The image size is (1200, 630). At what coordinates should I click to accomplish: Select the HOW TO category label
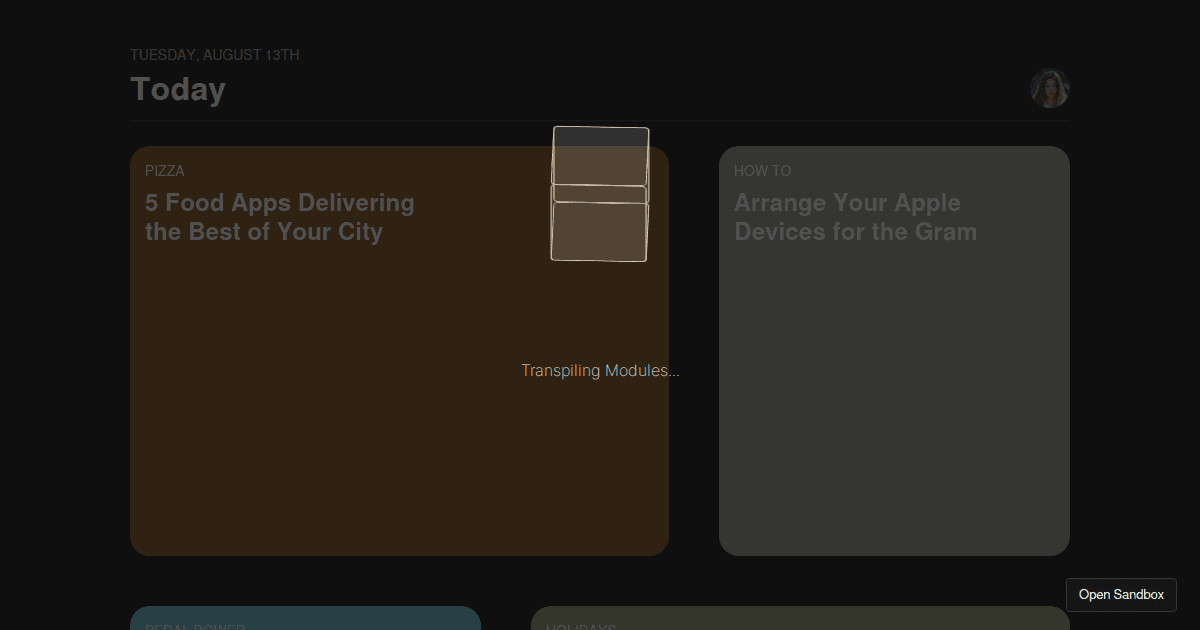point(762,171)
